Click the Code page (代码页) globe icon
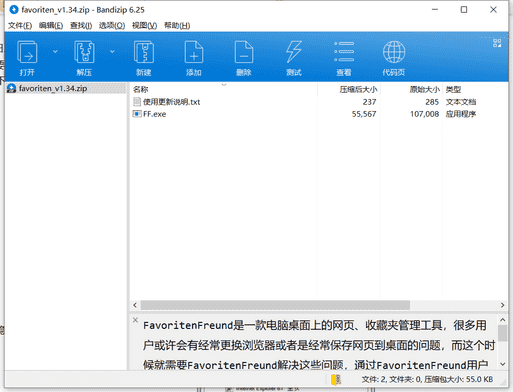This screenshot has width=513, height=392. click(x=394, y=52)
